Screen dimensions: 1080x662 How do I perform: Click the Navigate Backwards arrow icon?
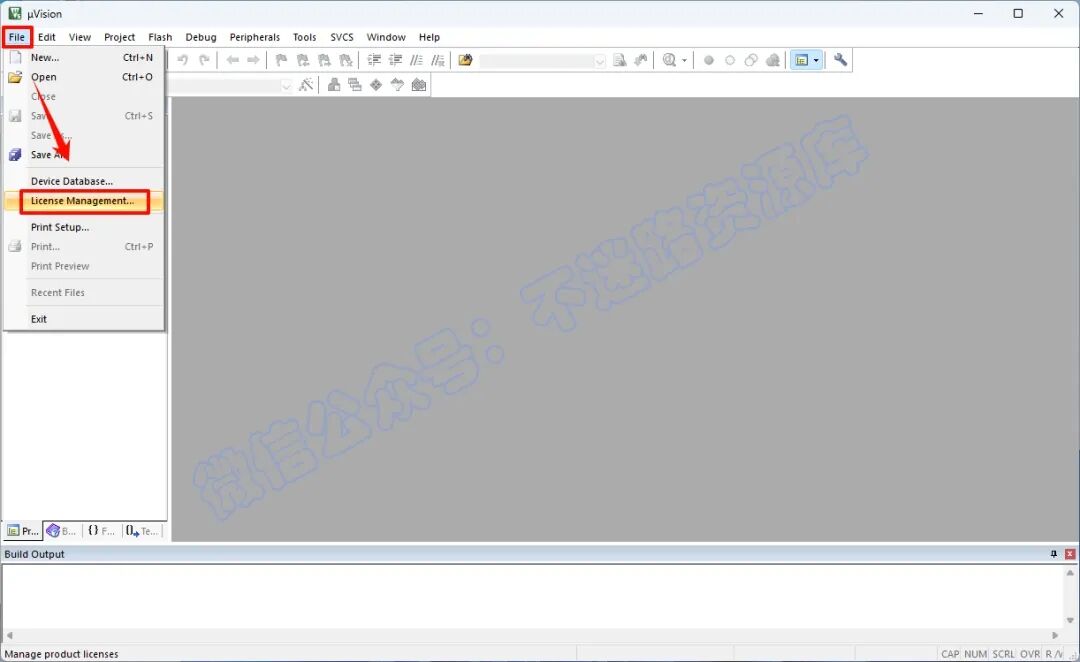233,60
